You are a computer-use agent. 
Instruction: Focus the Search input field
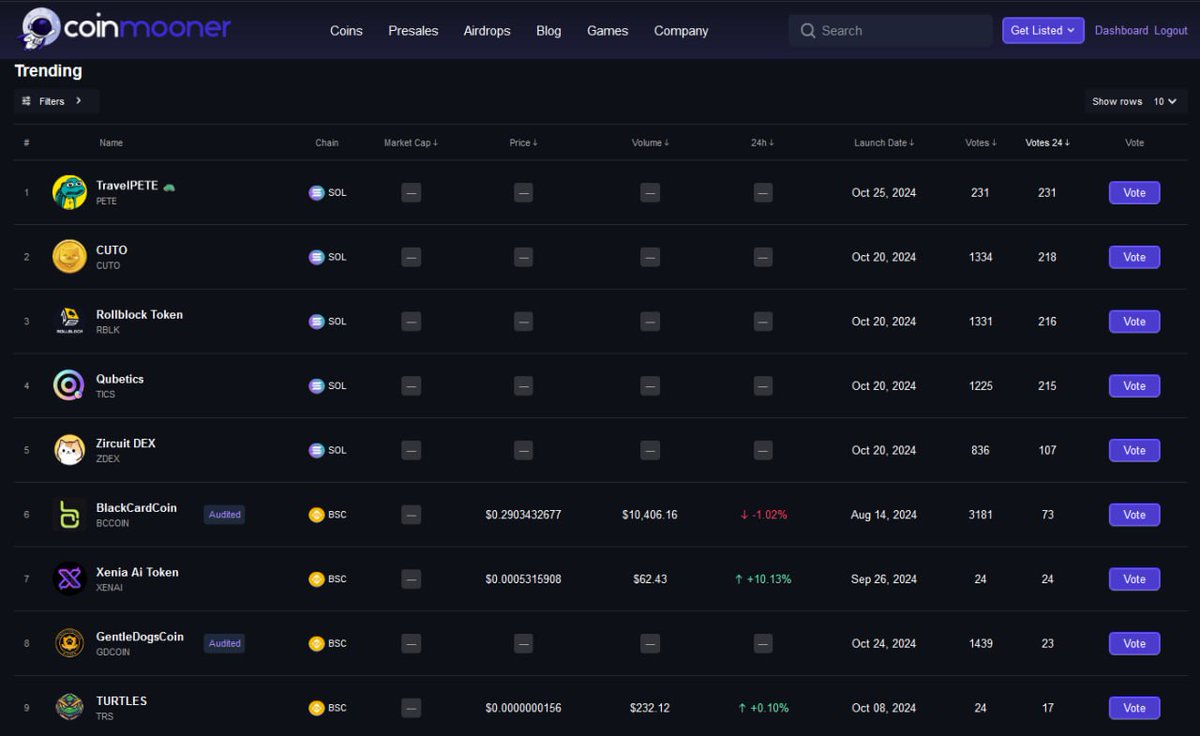[x=890, y=31]
